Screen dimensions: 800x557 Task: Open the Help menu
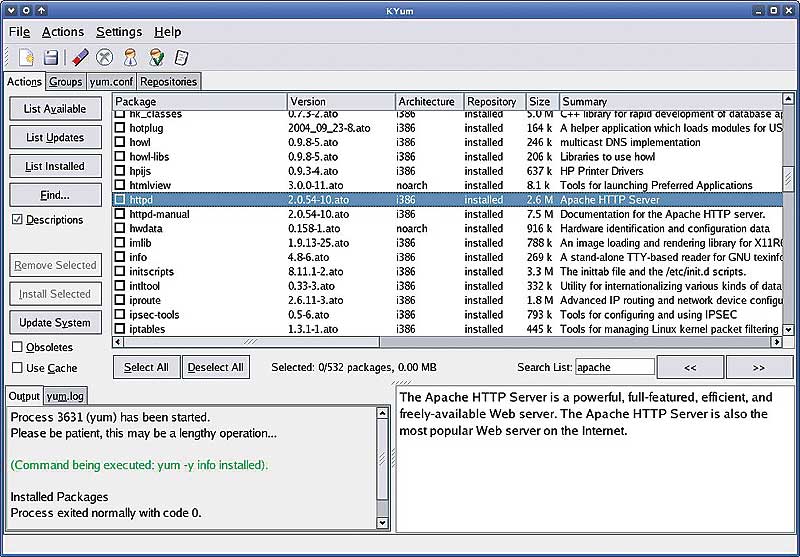(x=167, y=32)
